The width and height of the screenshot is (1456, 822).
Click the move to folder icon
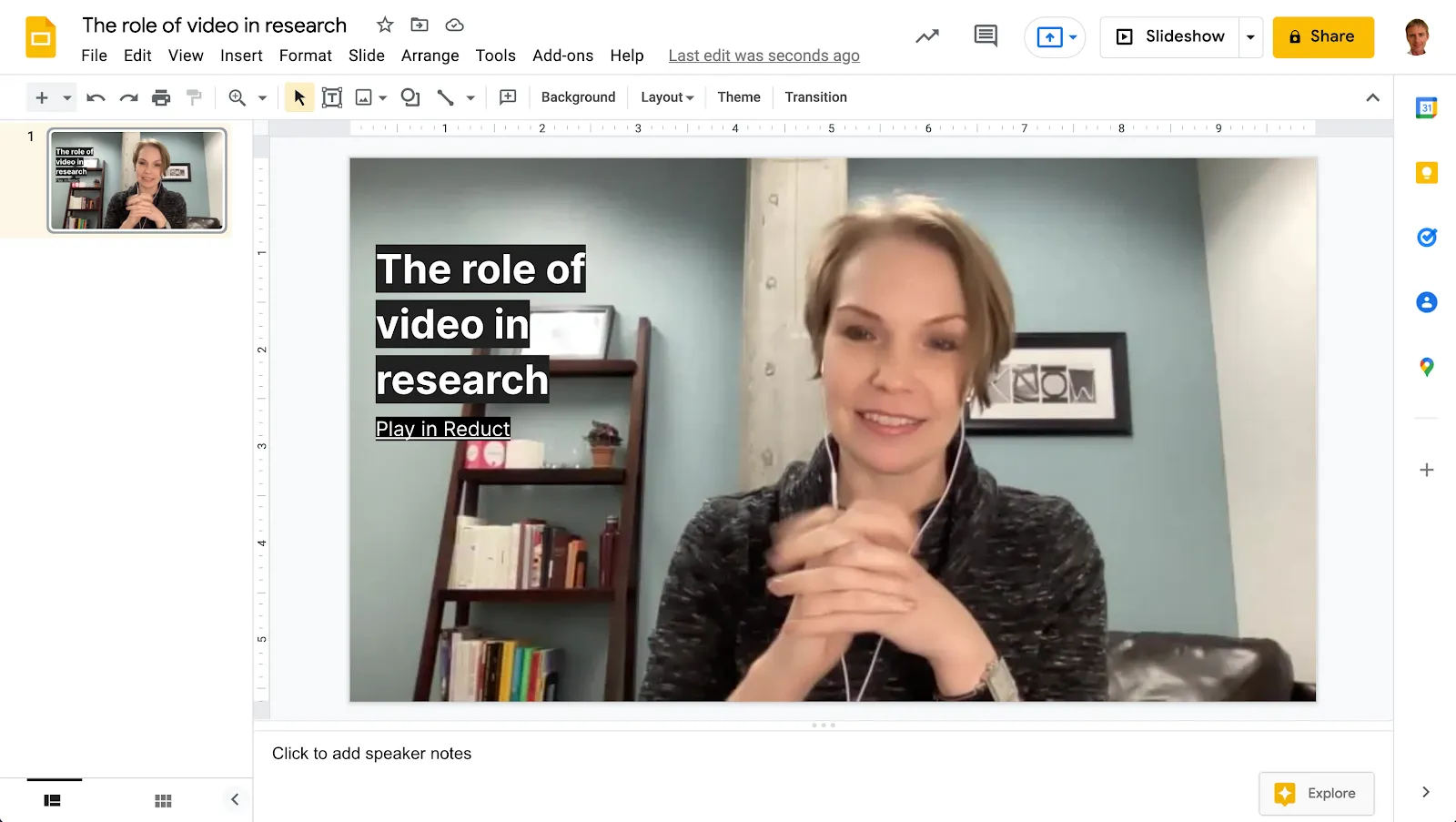(x=420, y=25)
